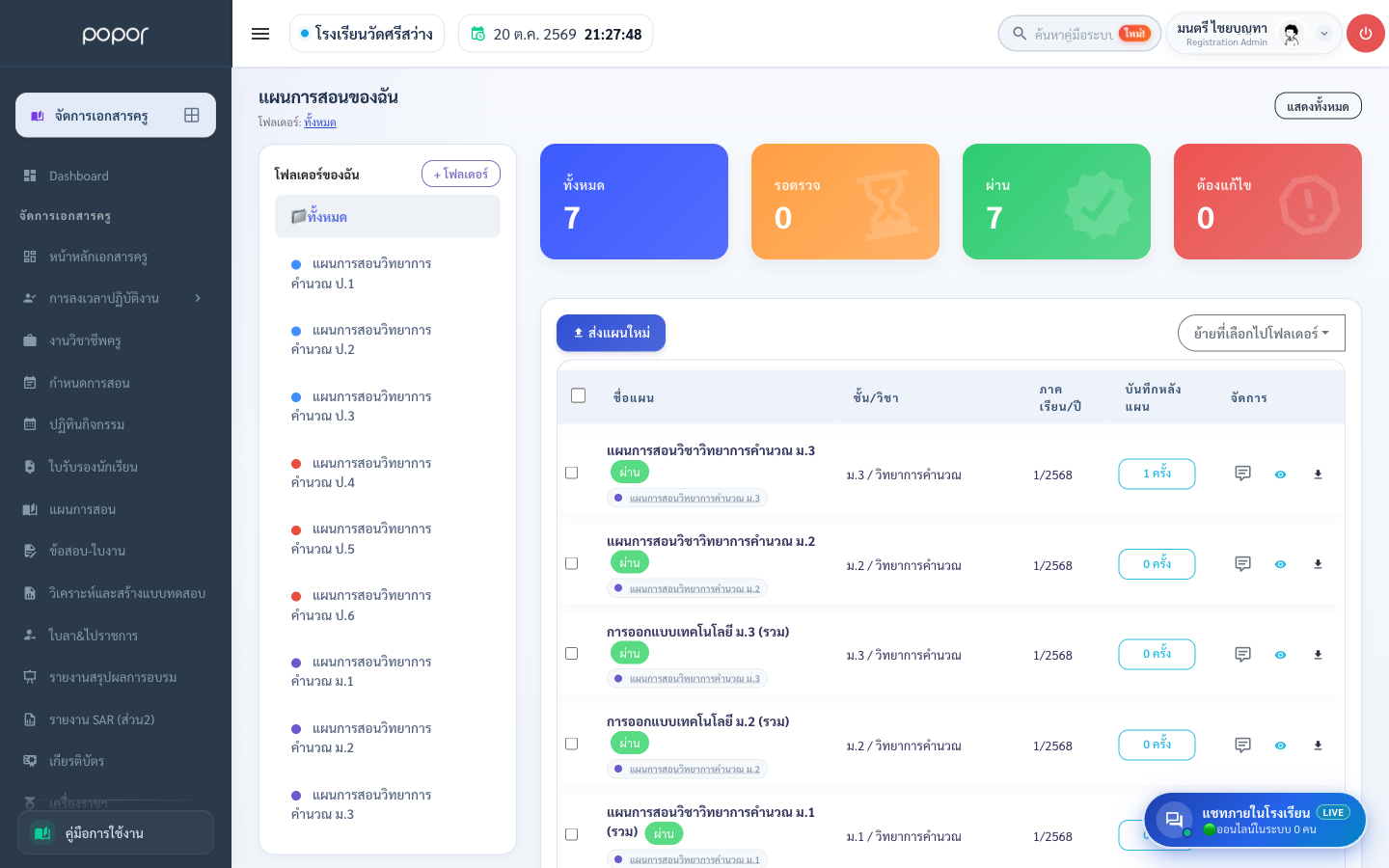Click the magnifier icon in search
The width and height of the screenshot is (1389, 868).
(x=1020, y=34)
